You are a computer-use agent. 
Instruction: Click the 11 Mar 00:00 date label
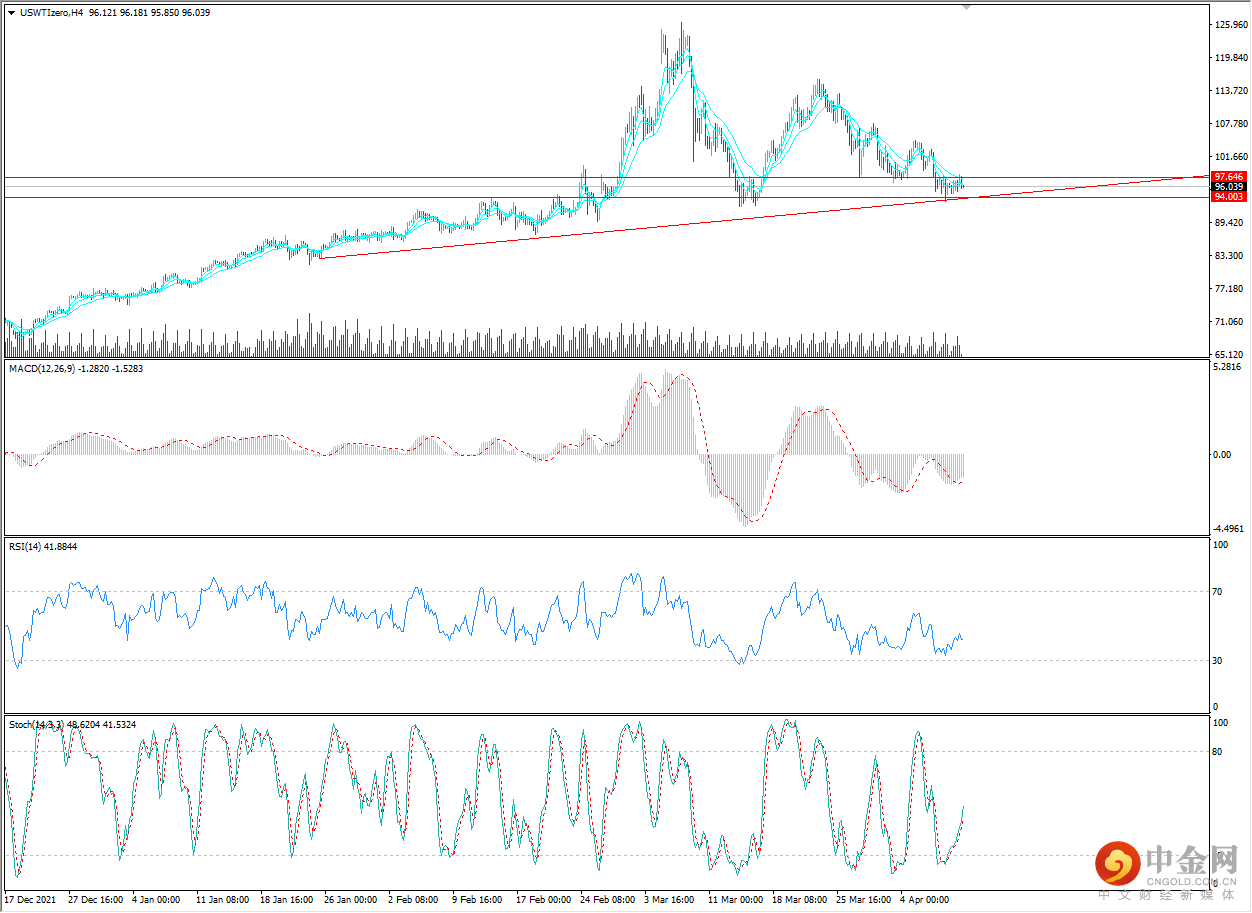pyautogui.click(x=735, y=899)
